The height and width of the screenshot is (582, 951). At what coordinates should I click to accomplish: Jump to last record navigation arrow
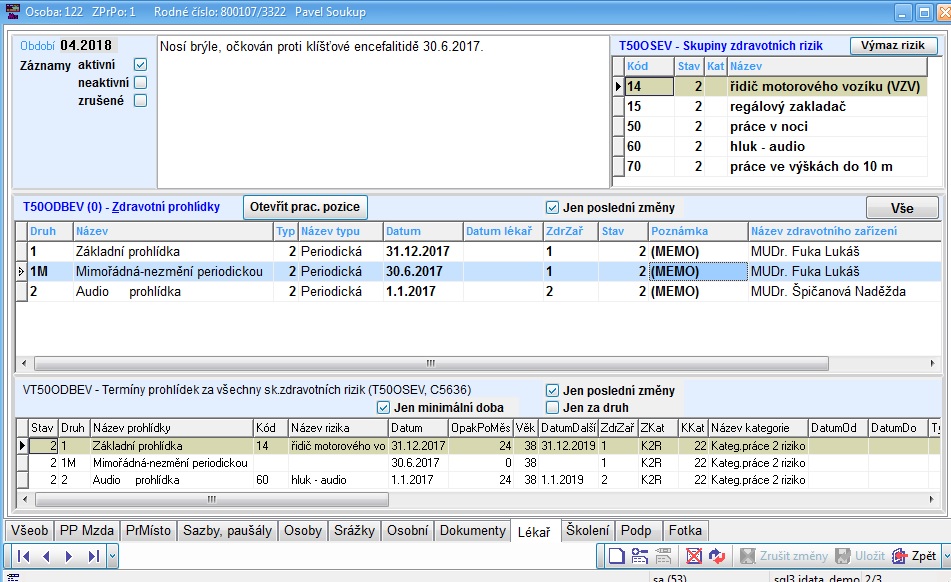[x=93, y=556]
